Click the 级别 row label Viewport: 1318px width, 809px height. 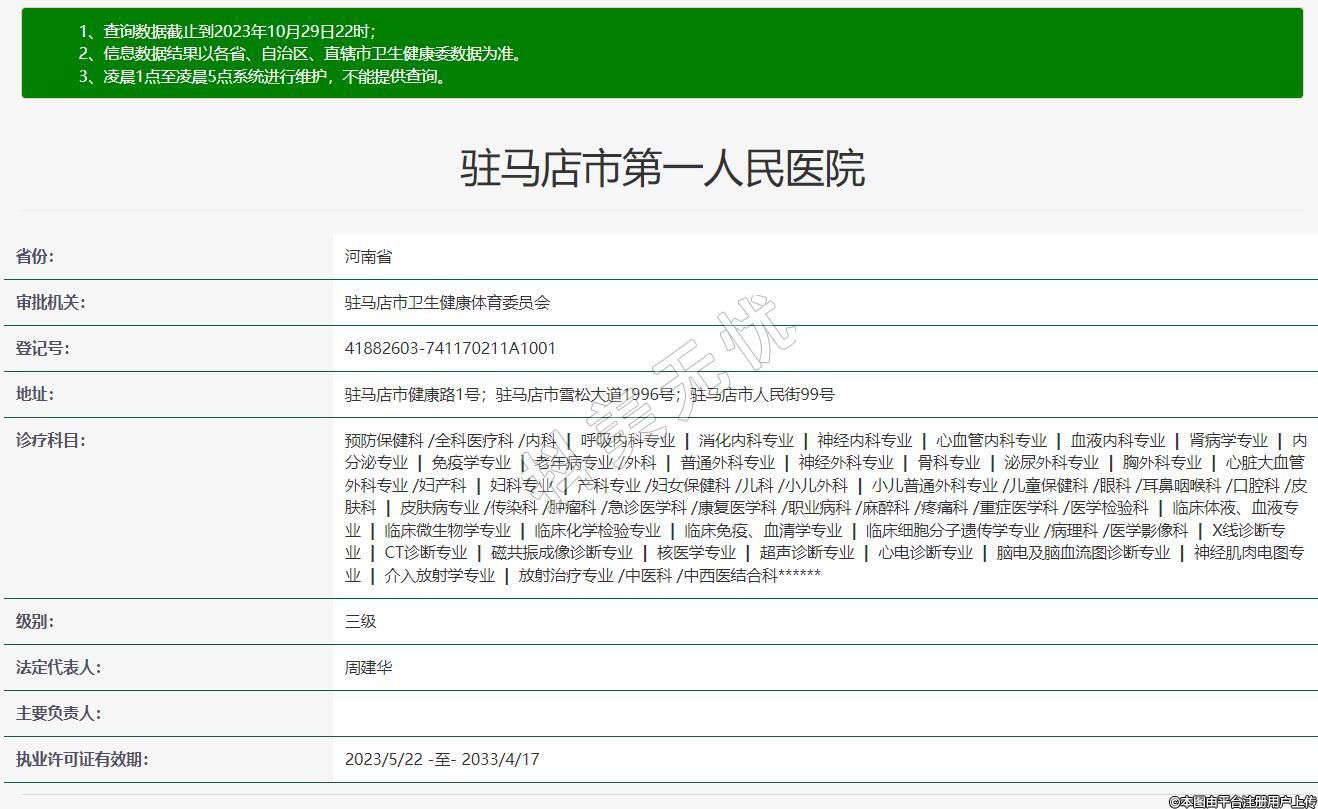coord(35,621)
